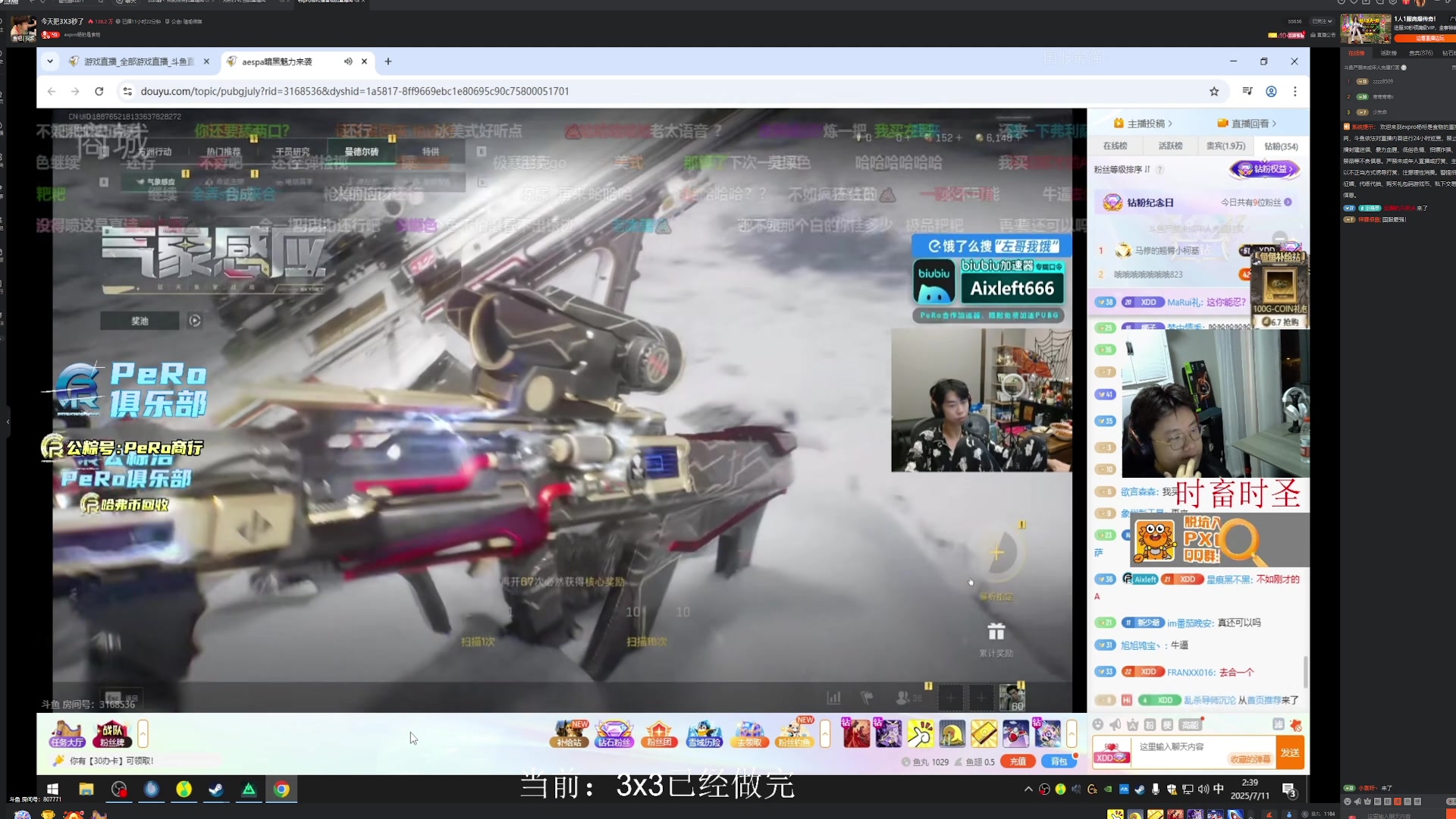1456x819 pixels.
Task: Open 雪域历险 activity icon
Action: pos(704,734)
